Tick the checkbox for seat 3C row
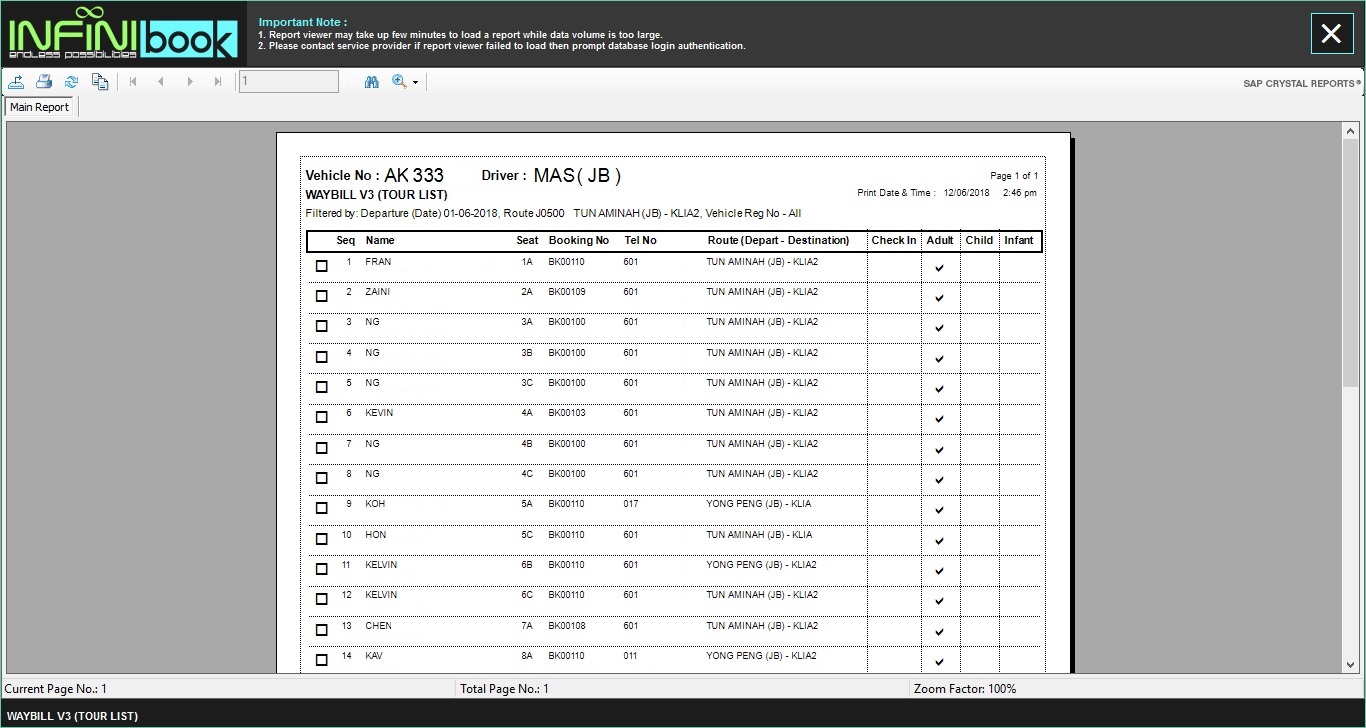Image resolution: width=1366 pixels, height=728 pixels. [x=321, y=387]
